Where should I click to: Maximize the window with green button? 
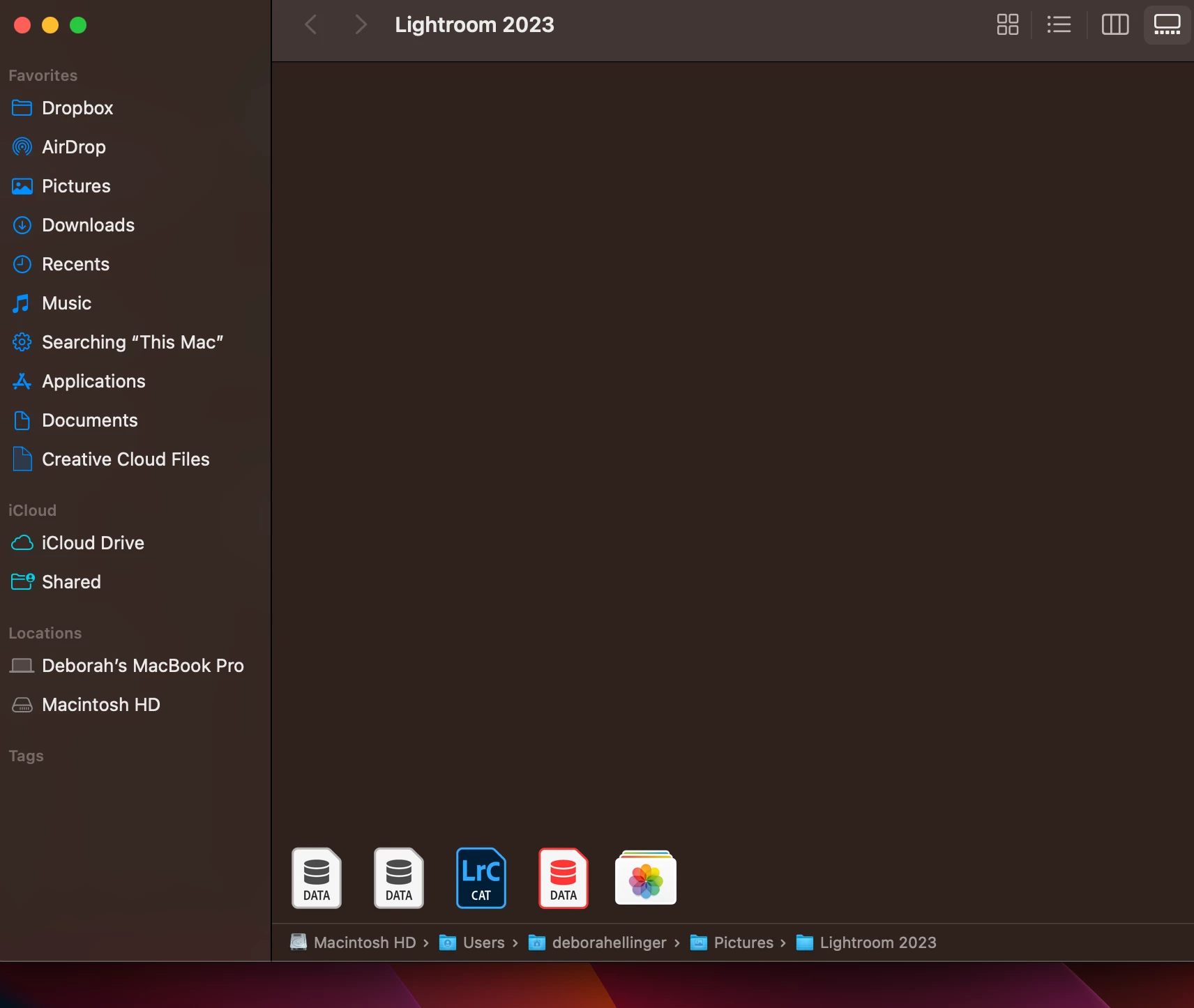tap(78, 25)
